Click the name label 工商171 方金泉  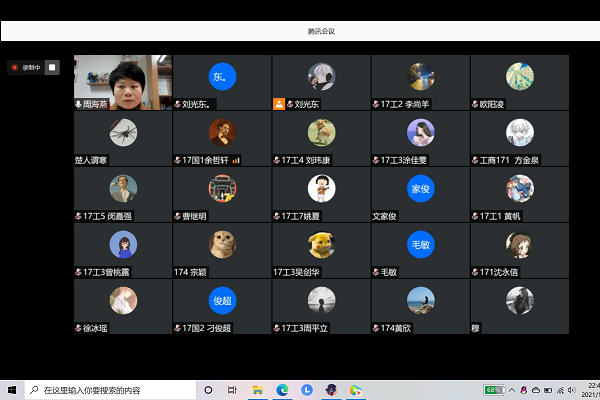click(509, 160)
